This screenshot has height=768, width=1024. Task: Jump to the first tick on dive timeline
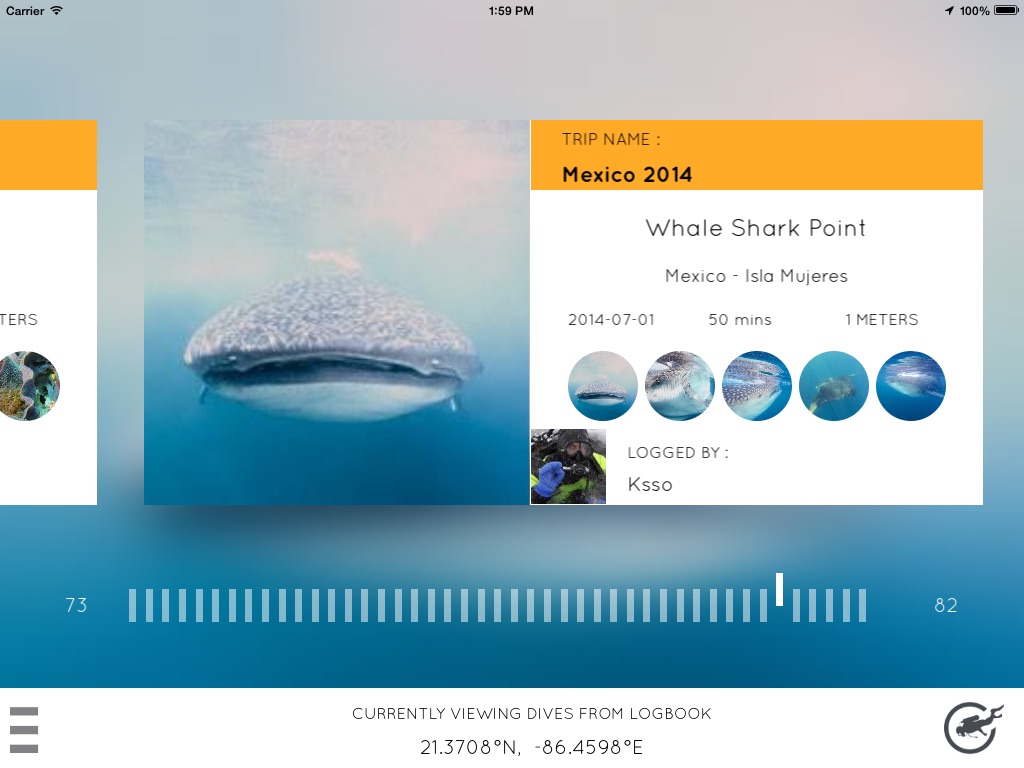pyautogui.click(x=133, y=605)
